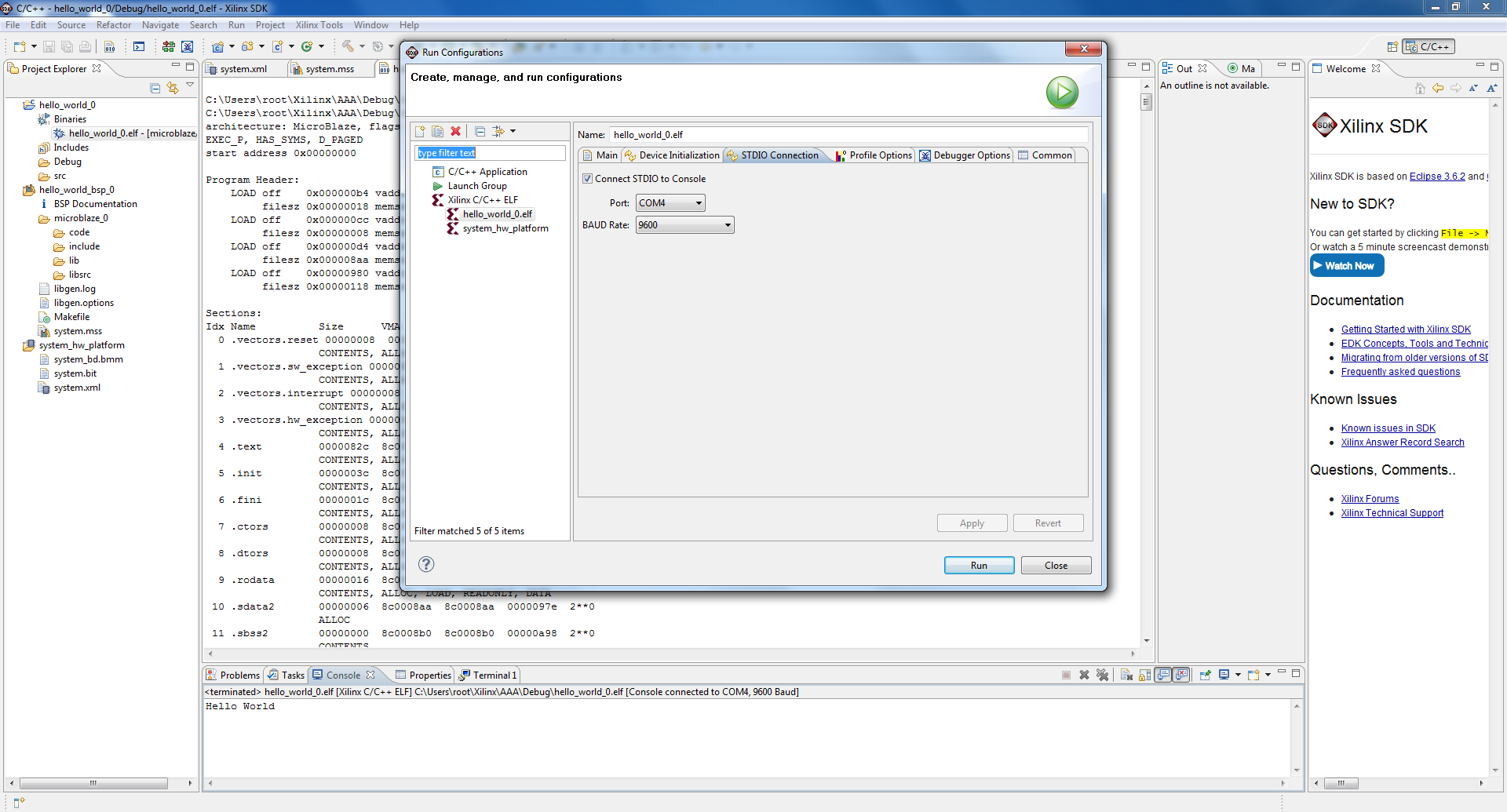Click the Program FPGA toolbar icon
This screenshot has width=1507, height=812.
(x=168, y=46)
